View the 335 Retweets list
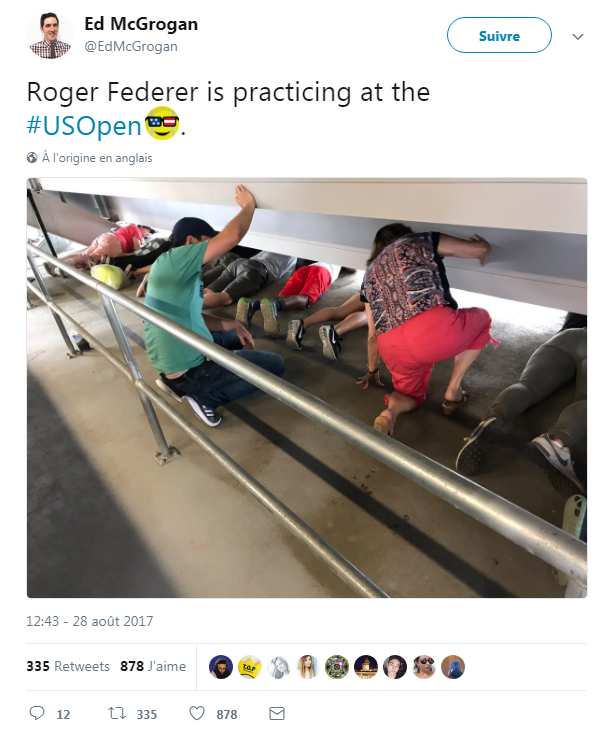Viewport: 614px width, 739px height. [68, 666]
